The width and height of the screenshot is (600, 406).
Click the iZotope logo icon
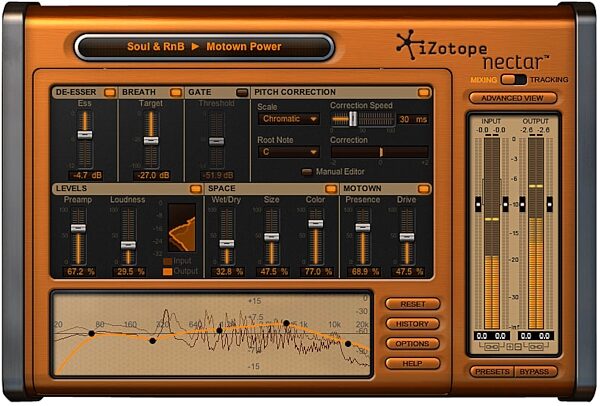click(x=408, y=44)
